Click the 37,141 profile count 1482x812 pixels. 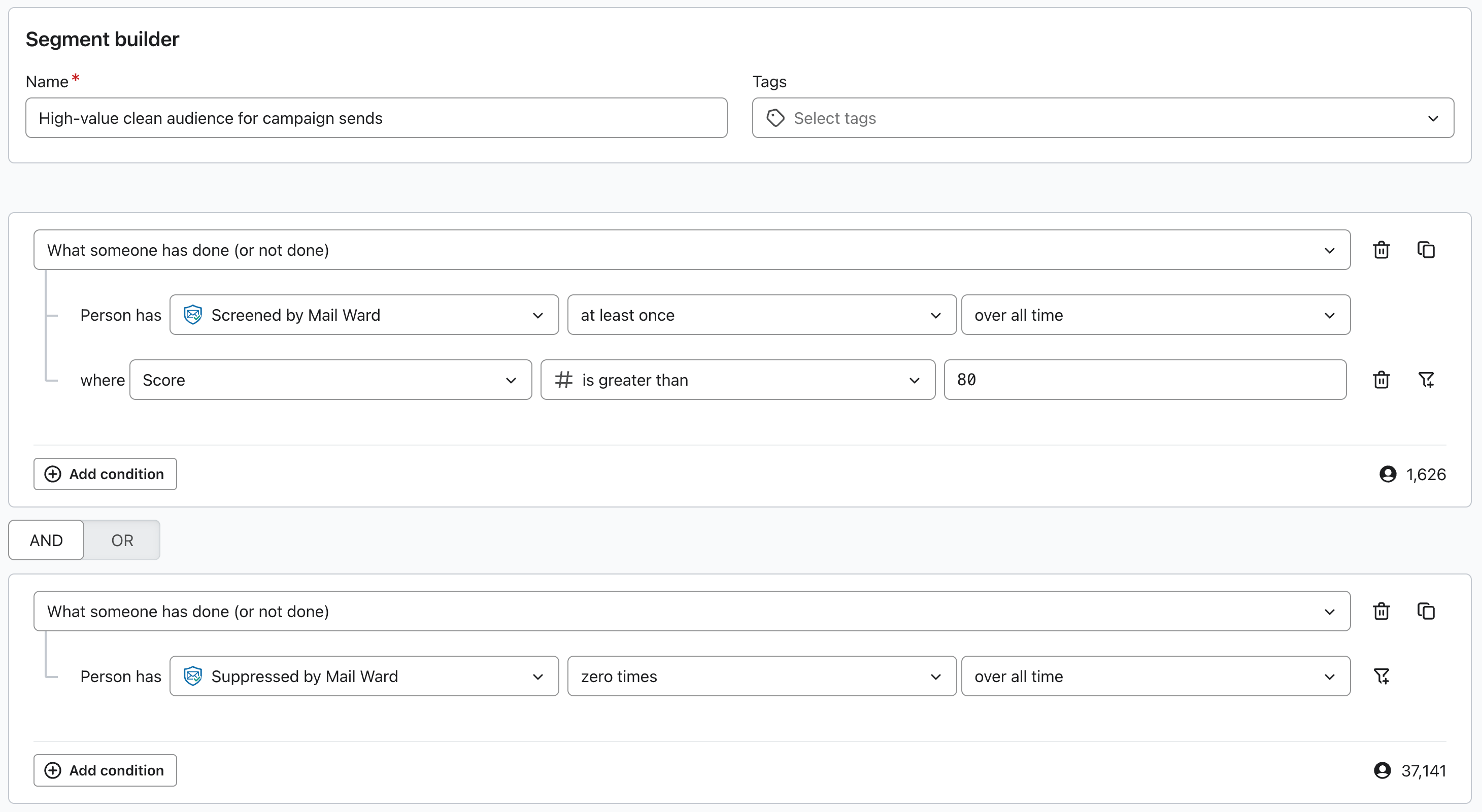[1423, 770]
